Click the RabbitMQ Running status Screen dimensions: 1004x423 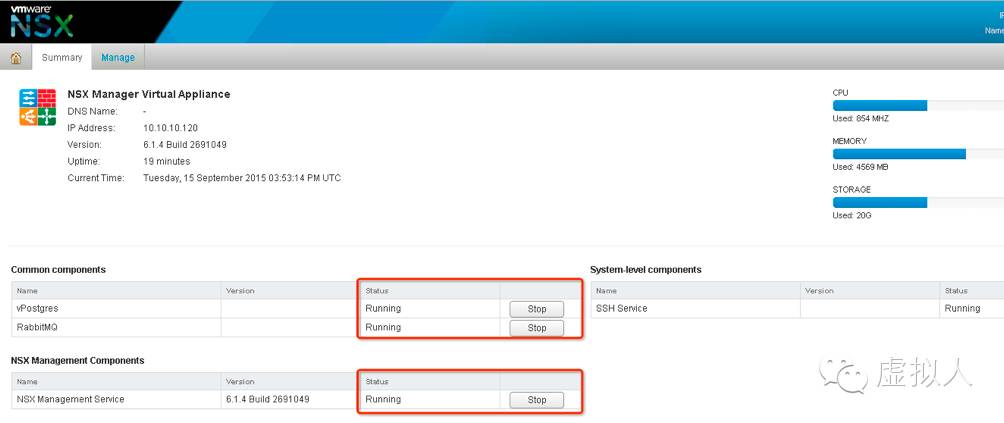383,328
